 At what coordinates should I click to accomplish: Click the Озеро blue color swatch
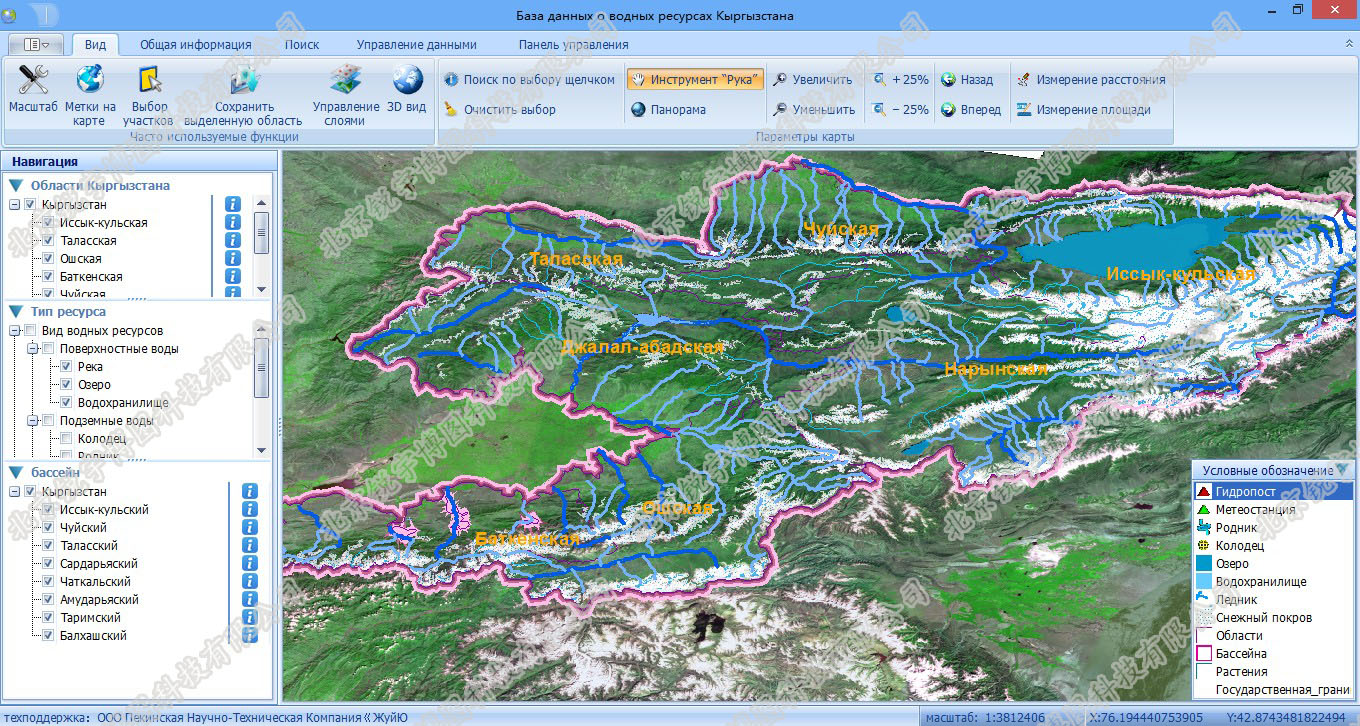(1204, 564)
